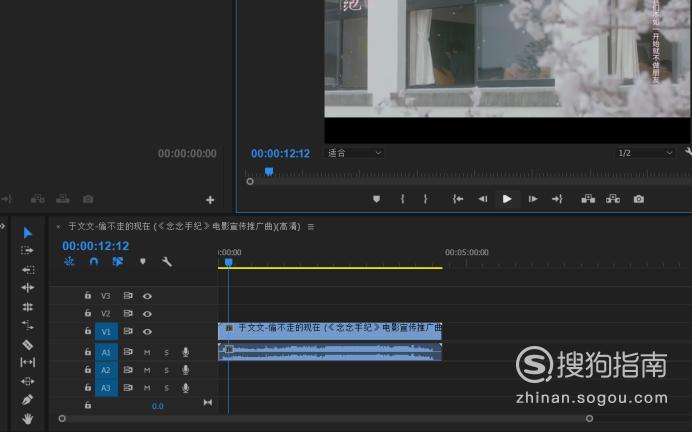Select the Track Select Forward tool
The image size is (692, 432).
(x=27, y=250)
